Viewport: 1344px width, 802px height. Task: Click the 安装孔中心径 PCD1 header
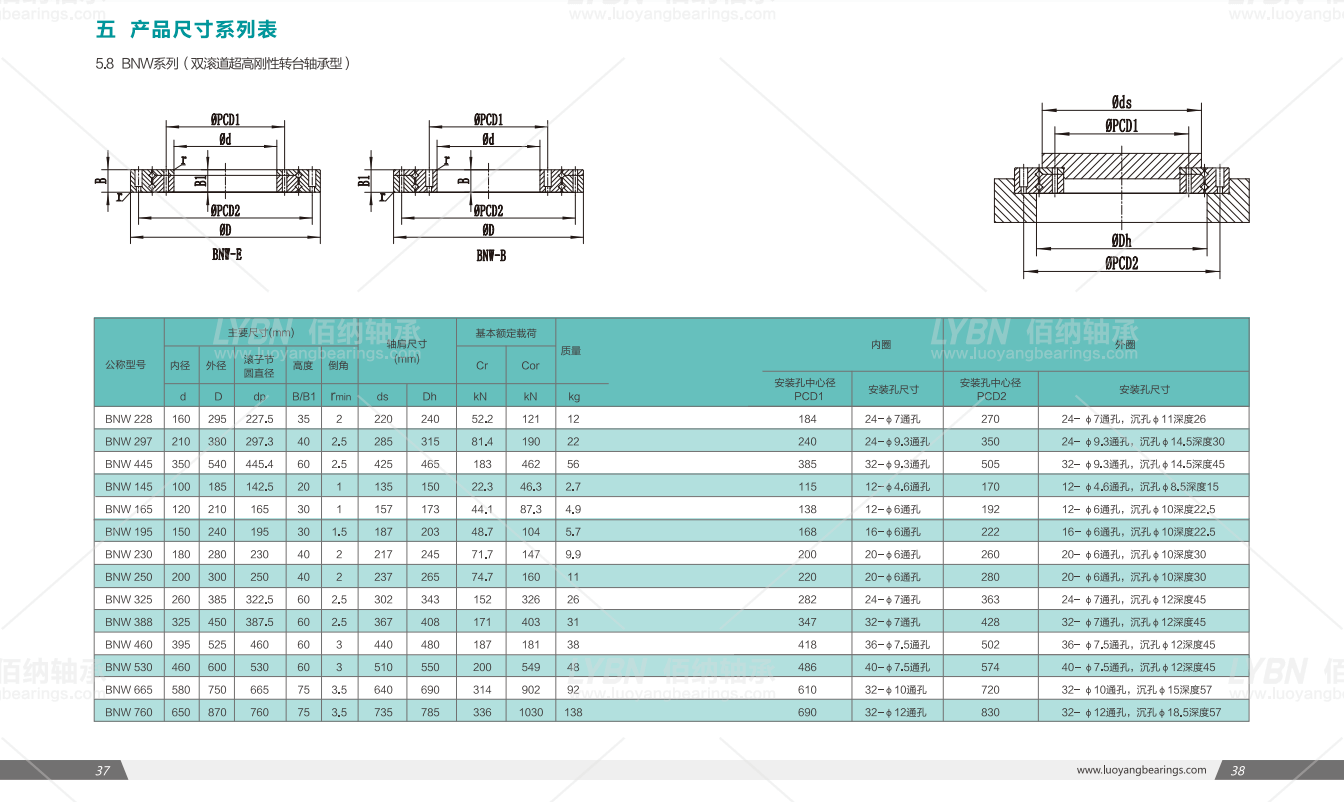point(806,389)
